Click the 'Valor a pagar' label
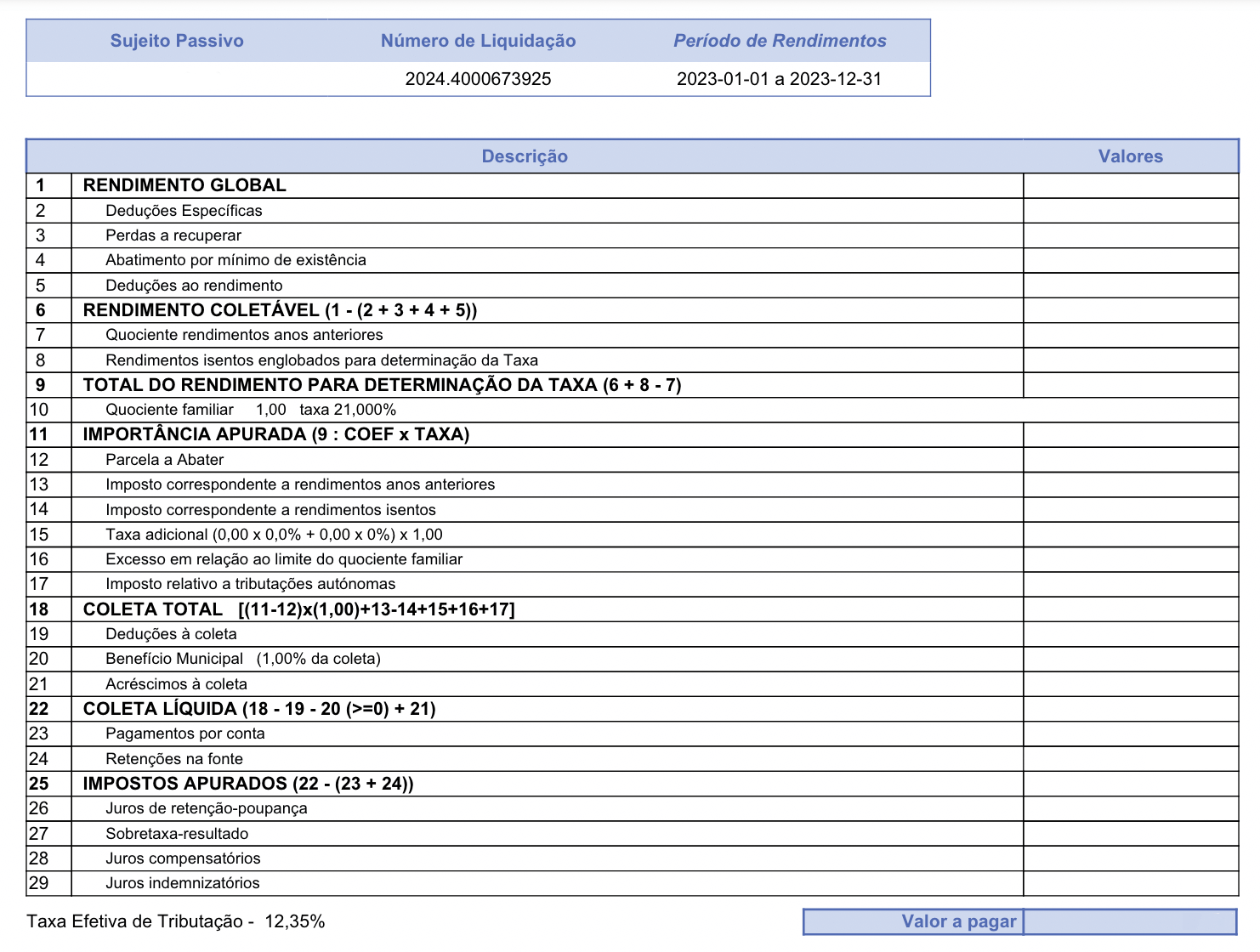 click(x=958, y=921)
